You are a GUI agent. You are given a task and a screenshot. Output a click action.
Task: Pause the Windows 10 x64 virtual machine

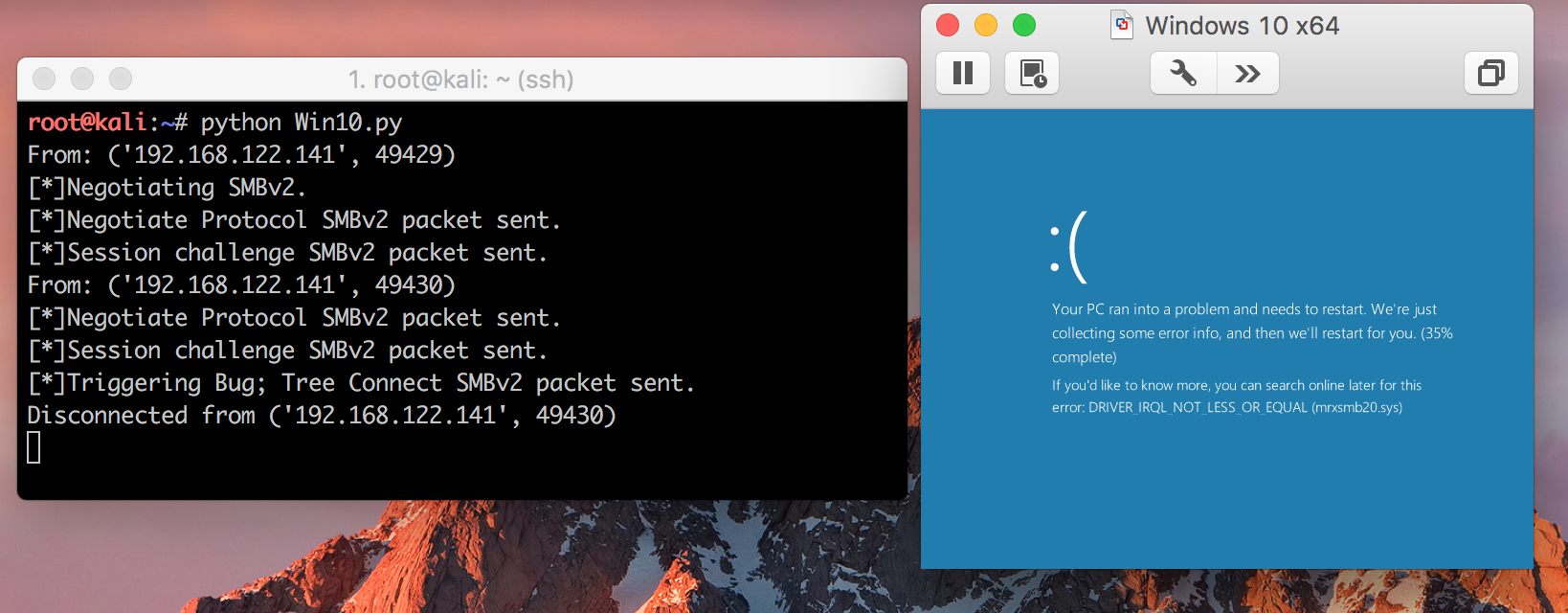pyautogui.click(x=963, y=73)
